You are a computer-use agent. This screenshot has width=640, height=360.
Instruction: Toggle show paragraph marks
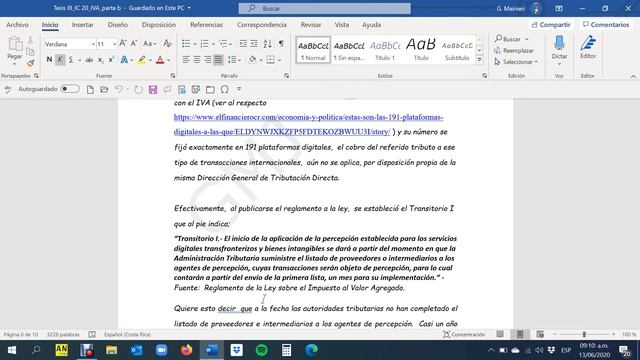[x=281, y=43]
